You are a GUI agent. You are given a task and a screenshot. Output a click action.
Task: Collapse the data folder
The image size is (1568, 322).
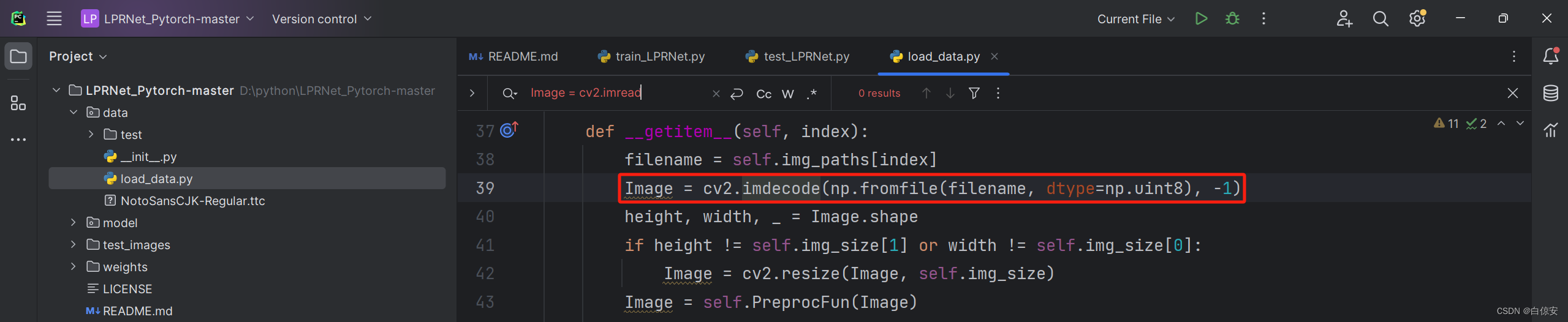tap(74, 112)
